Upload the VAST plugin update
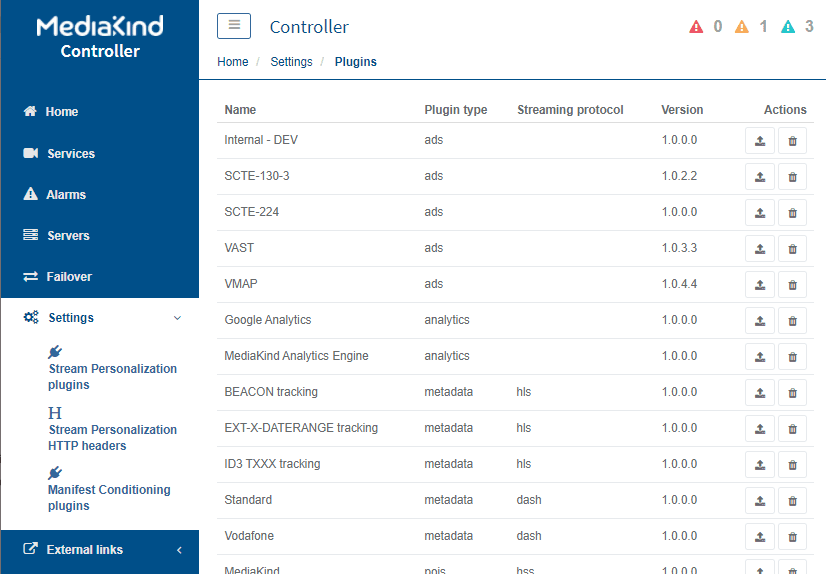 pyautogui.click(x=760, y=249)
